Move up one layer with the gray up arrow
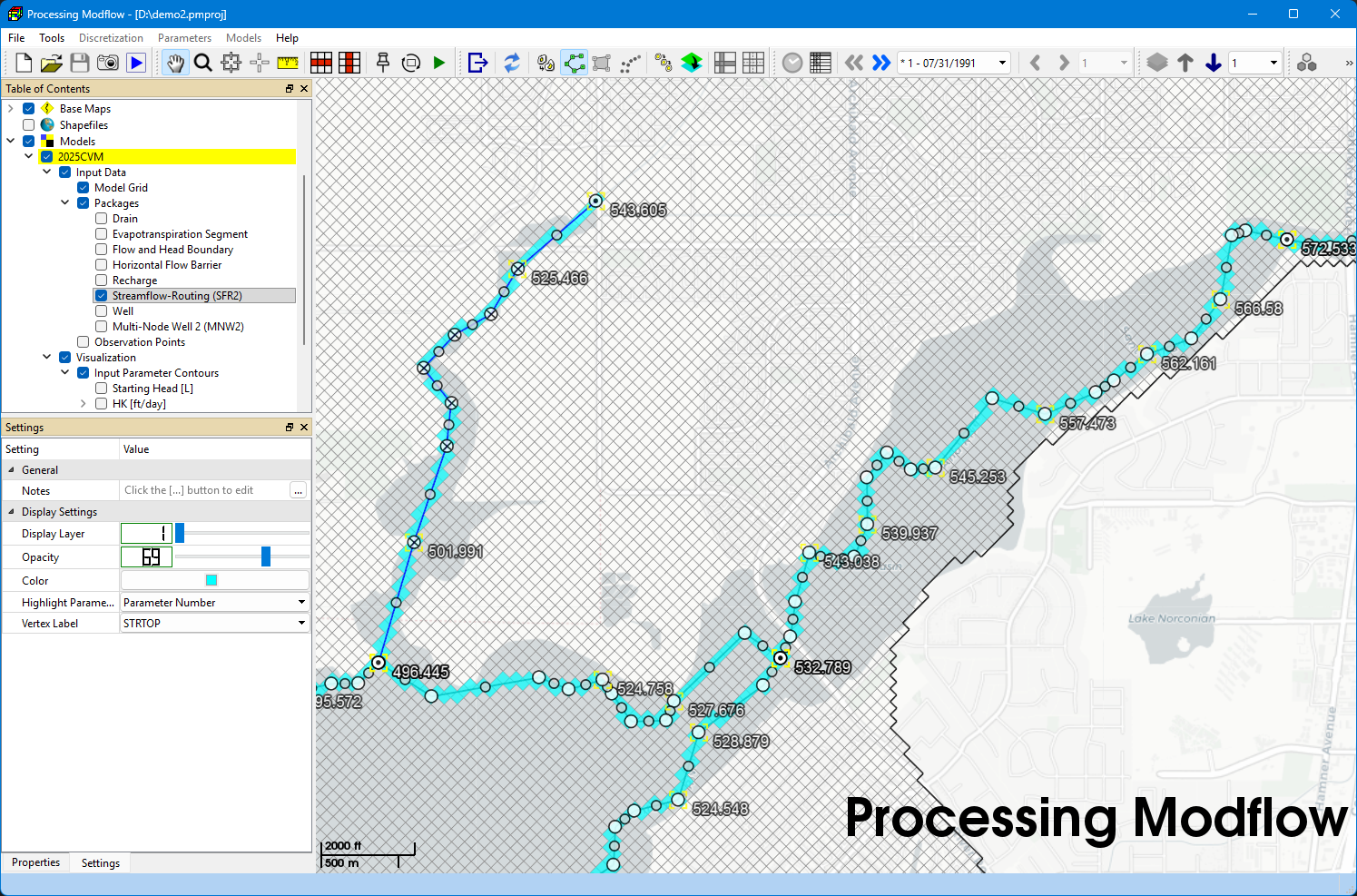Image resolution: width=1357 pixels, height=896 pixels. tap(1185, 63)
